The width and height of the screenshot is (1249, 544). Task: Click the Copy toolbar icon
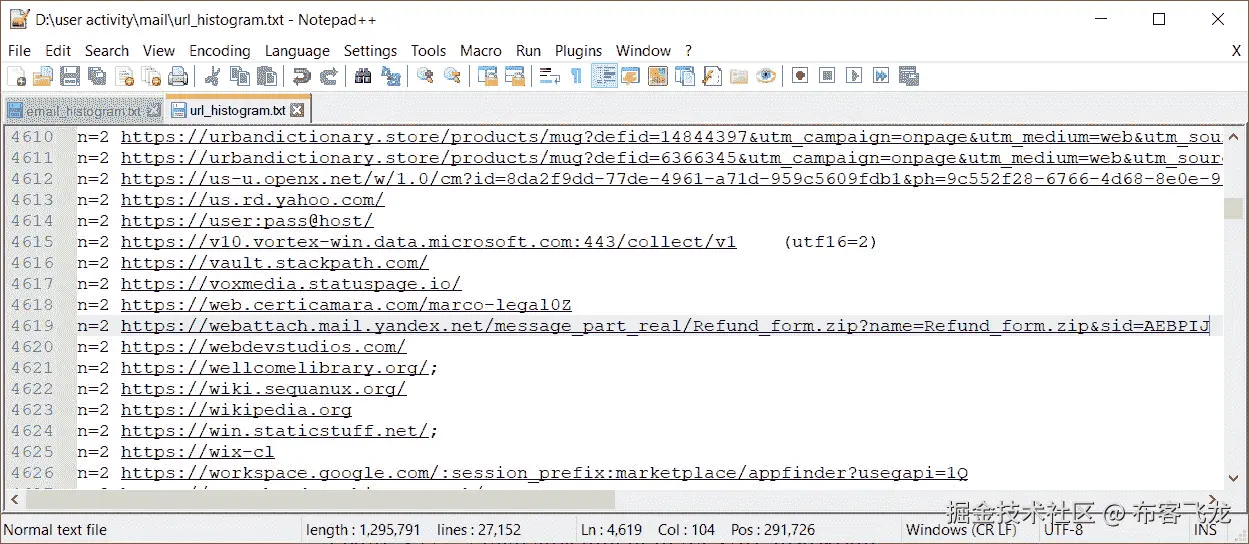point(239,76)
